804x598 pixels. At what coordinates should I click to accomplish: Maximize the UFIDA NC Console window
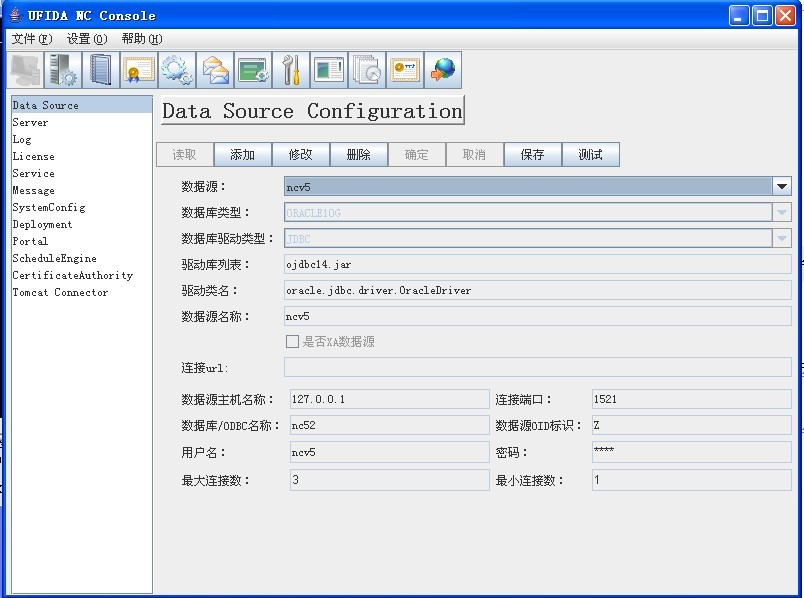pyautogui.click(x=762, y=15)
